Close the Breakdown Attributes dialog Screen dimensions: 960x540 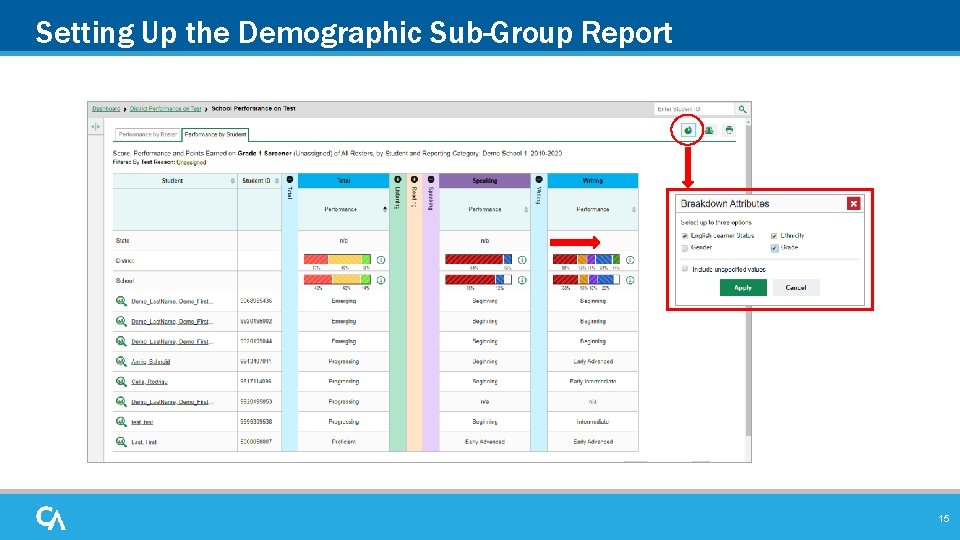click(x=853, y=204)
